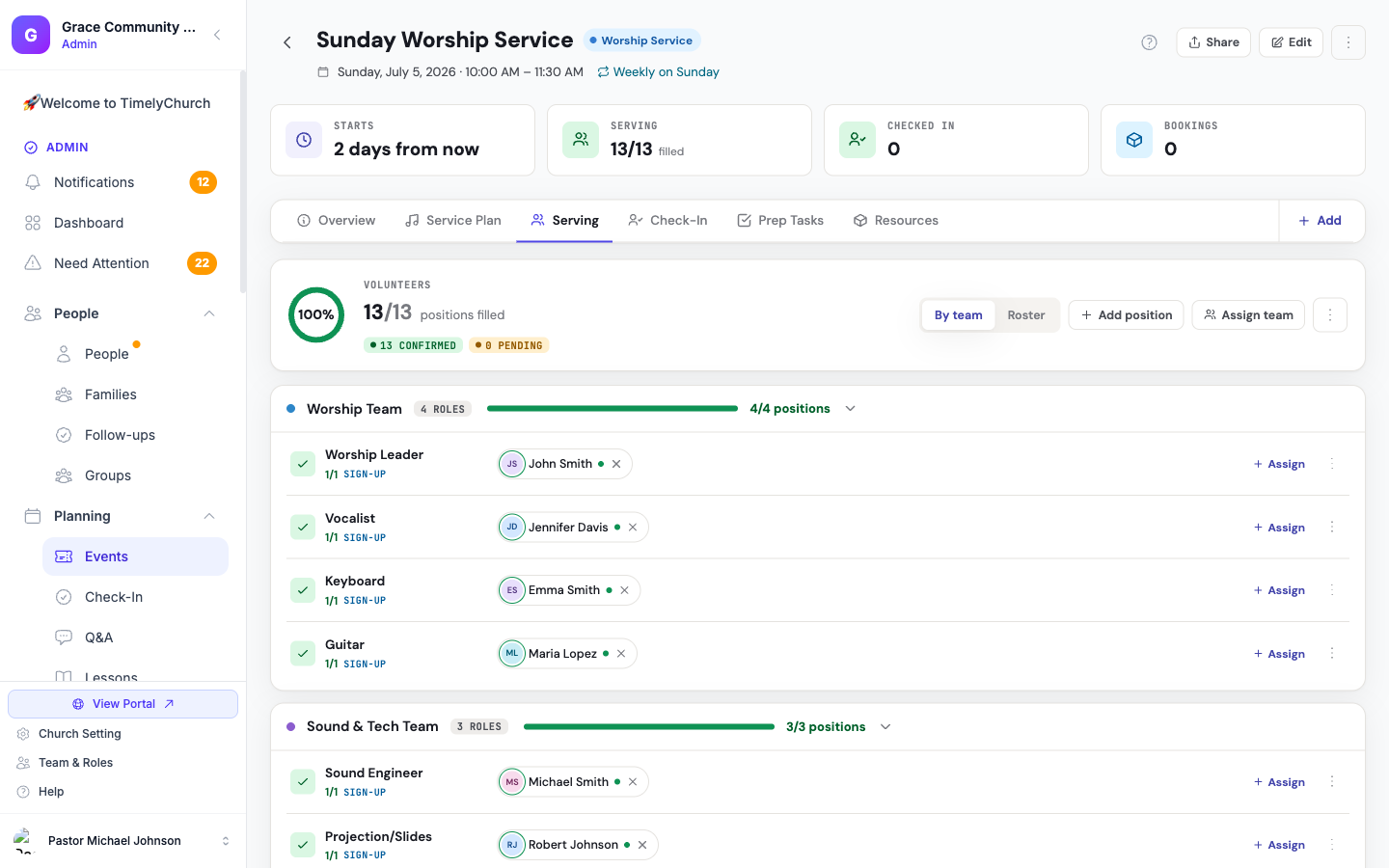1389x868 pixels.
Task: Open Families in the sidebar
Action: pos(135,394)
